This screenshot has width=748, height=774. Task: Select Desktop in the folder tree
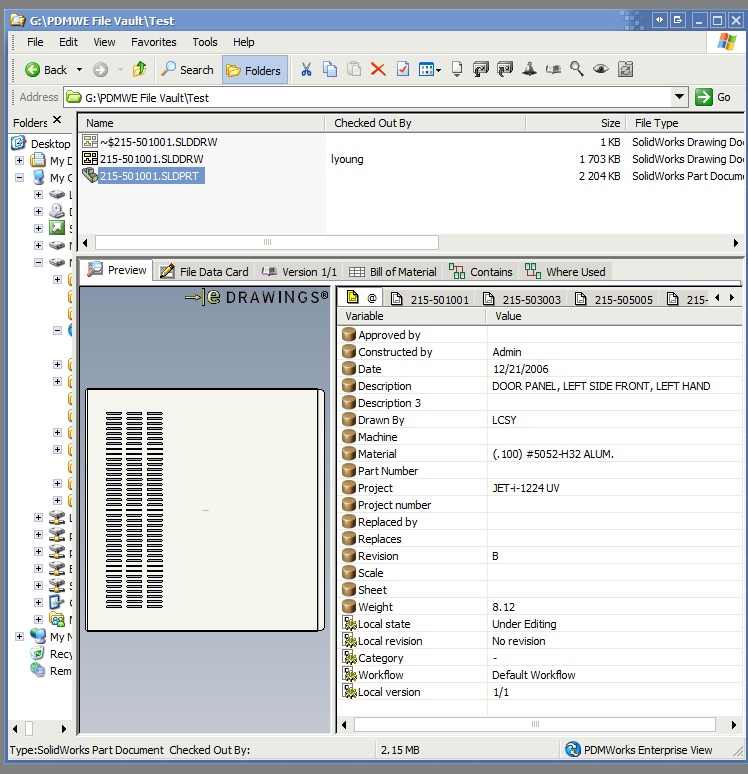point(50,144)
